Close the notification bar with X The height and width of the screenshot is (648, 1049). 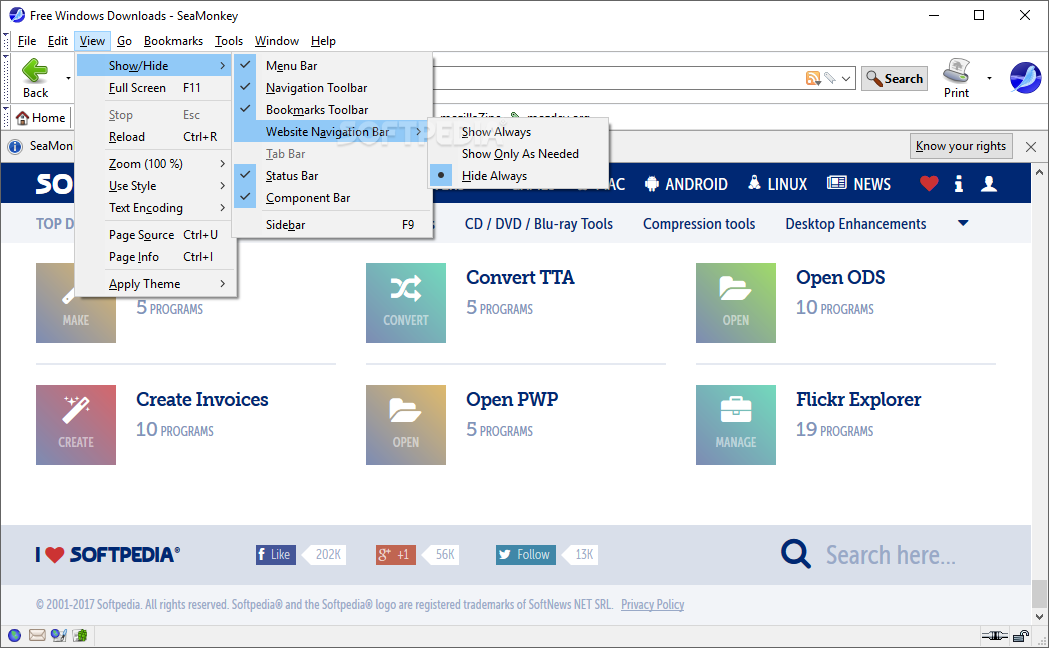coord(1031,146)
